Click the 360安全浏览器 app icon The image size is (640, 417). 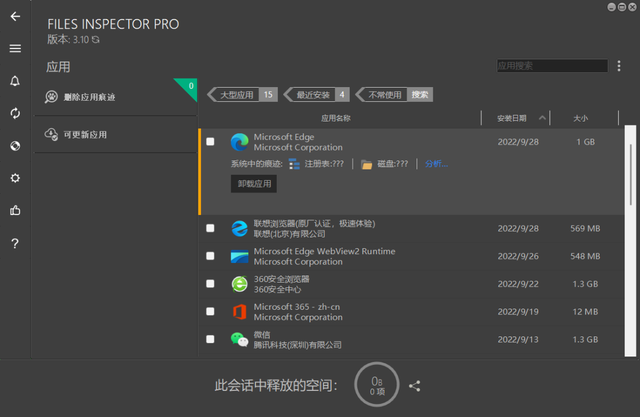[239, 284]
